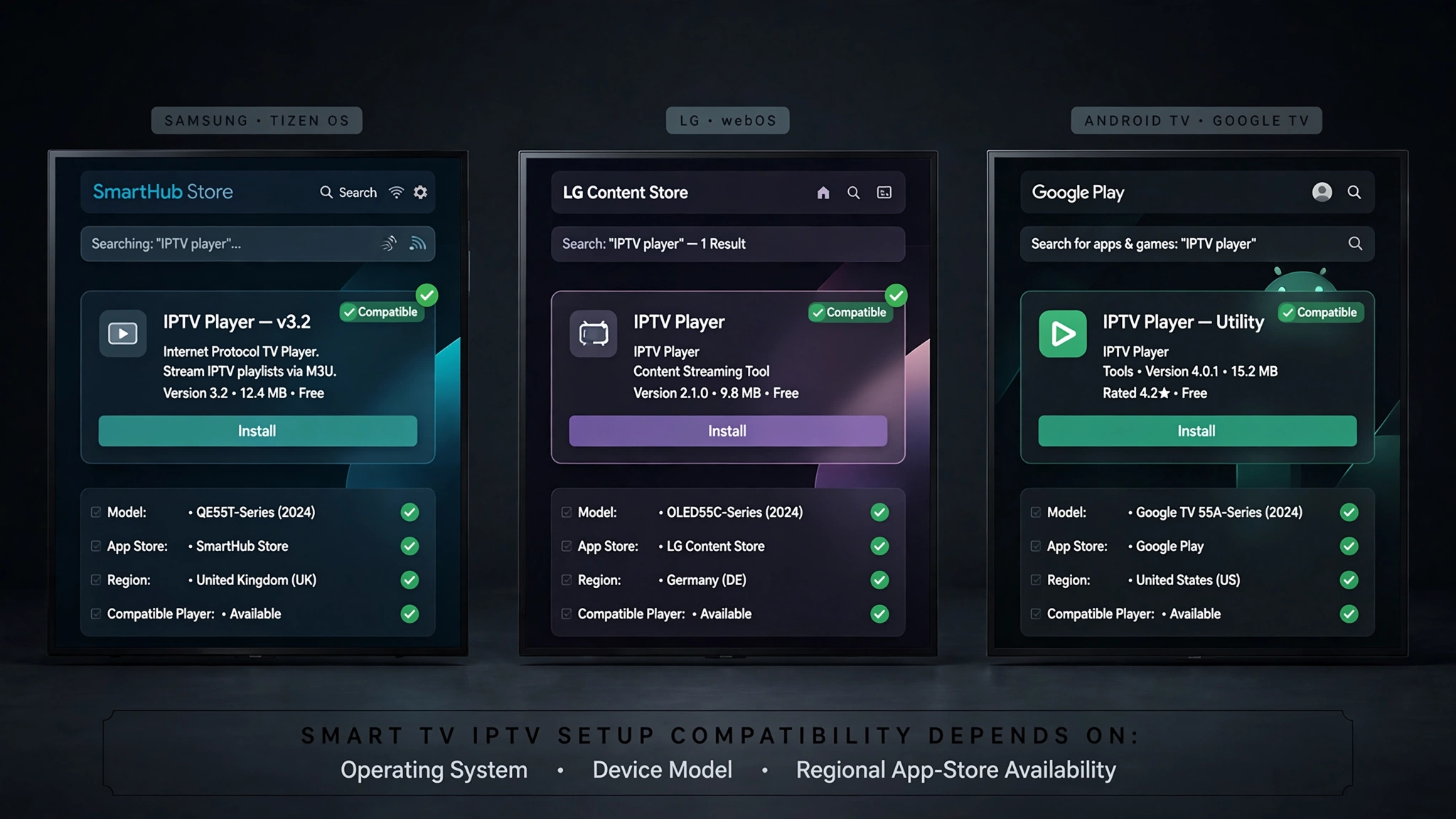Image resolution: width=1456 pixels, height=819 pixels.
Task: Toggle the Model checkbox in LG panel
Action: (567, 513)
